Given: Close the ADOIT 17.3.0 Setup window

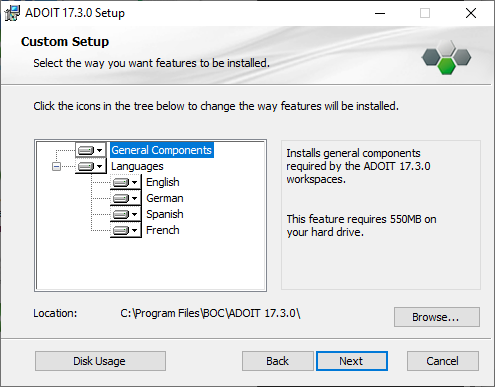Looking at the screenshot, I should [471, 13].
